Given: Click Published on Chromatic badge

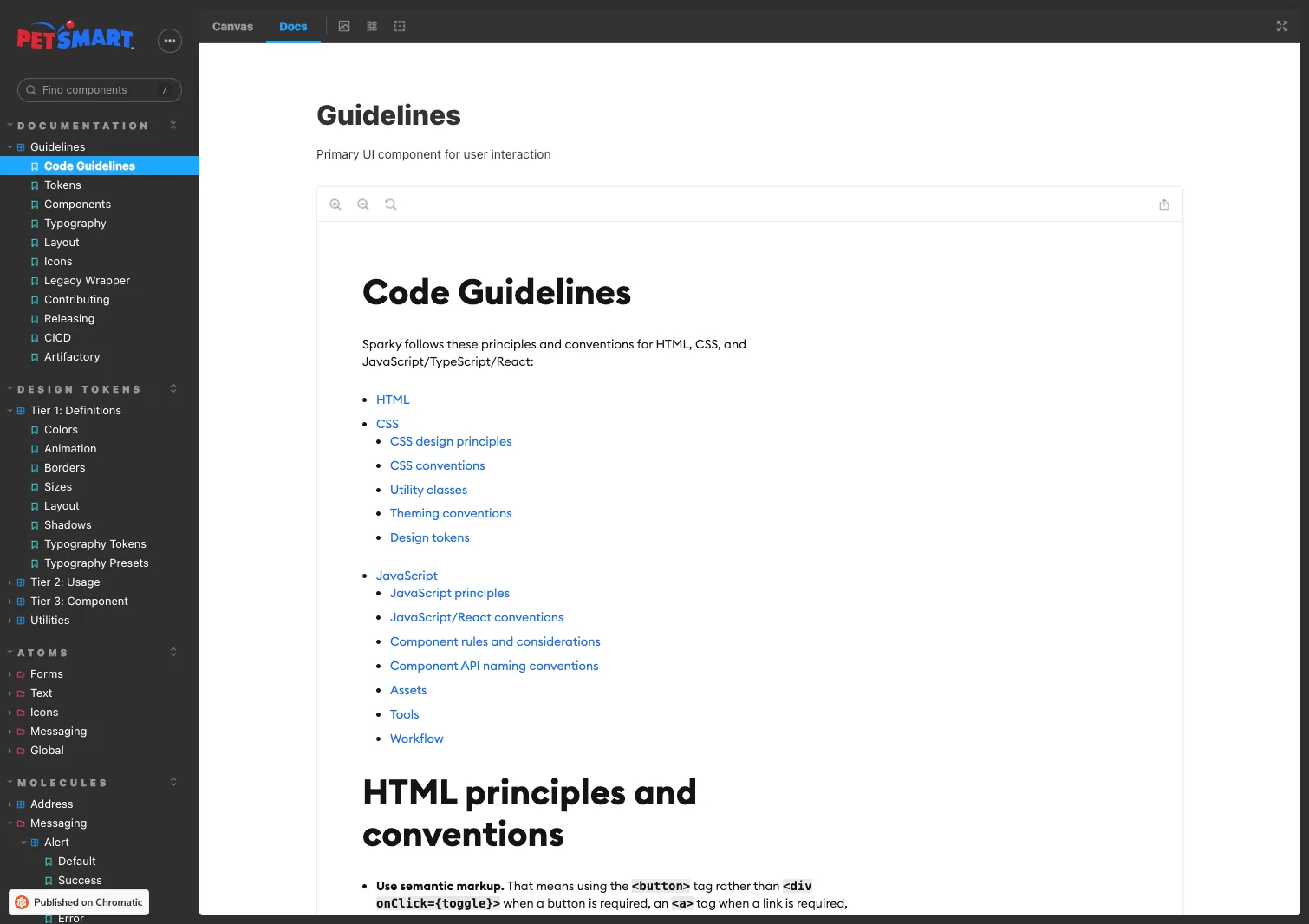Looking at the screenshot, I should (x=79, y=902).
